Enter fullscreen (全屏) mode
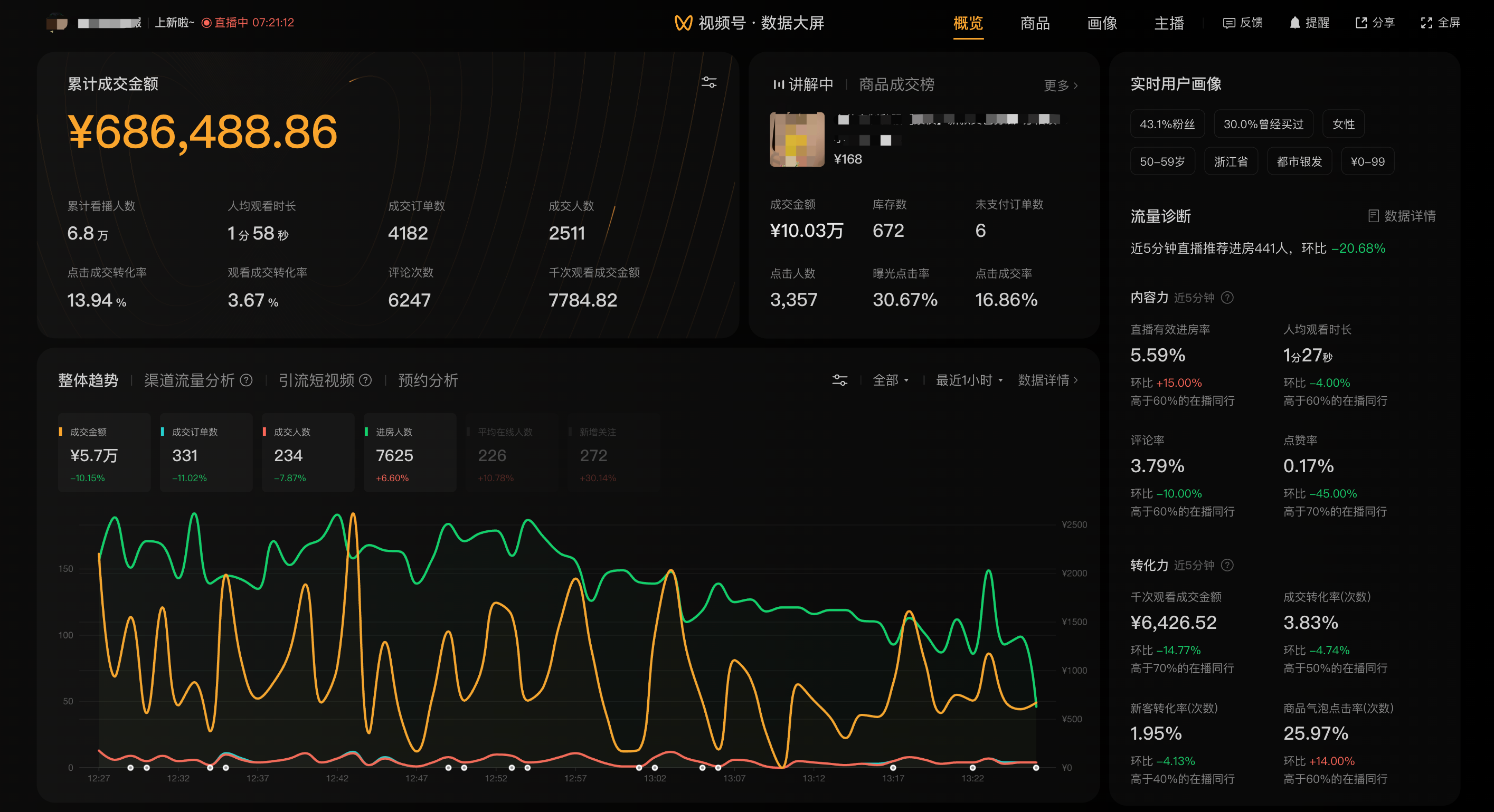 (x=1426, y=23)
